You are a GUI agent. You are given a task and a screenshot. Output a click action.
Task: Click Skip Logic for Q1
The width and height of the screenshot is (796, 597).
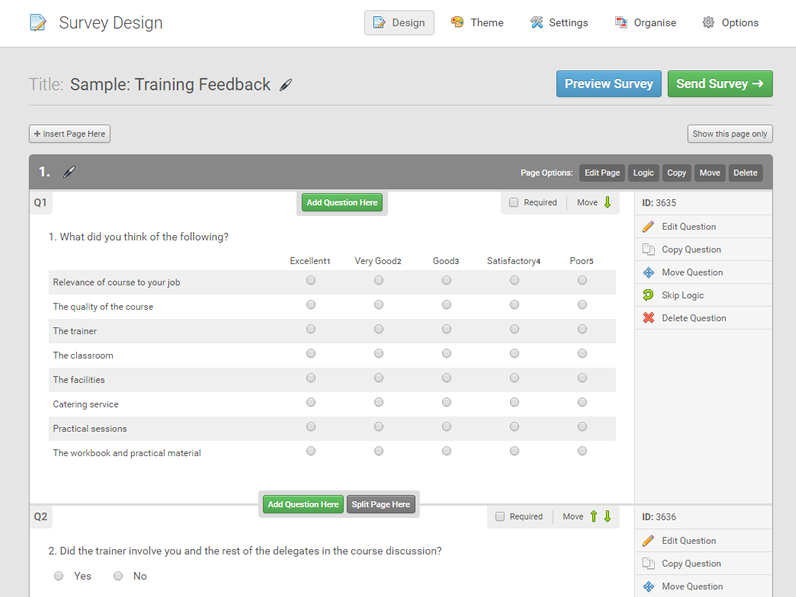682,295
